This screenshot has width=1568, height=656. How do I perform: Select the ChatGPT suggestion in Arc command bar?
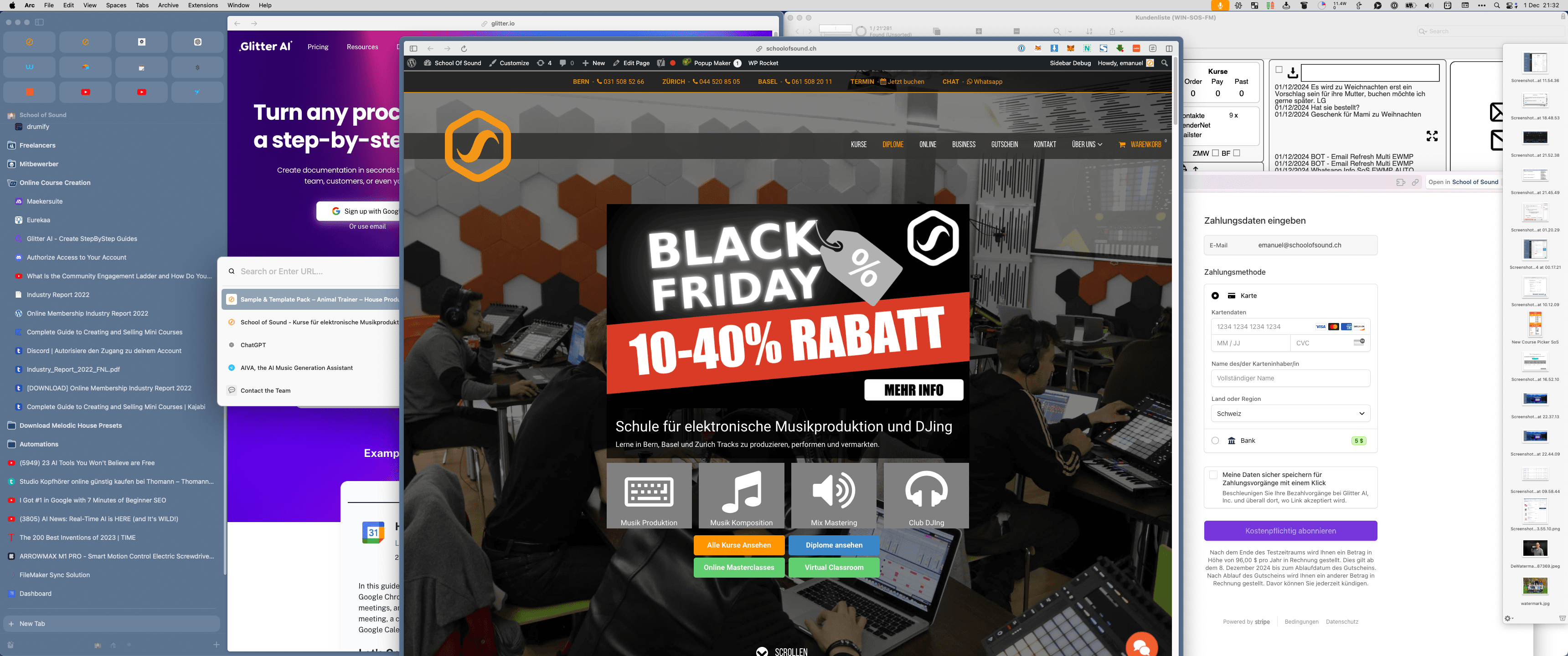pyautogui.click(x=310, y=345)
